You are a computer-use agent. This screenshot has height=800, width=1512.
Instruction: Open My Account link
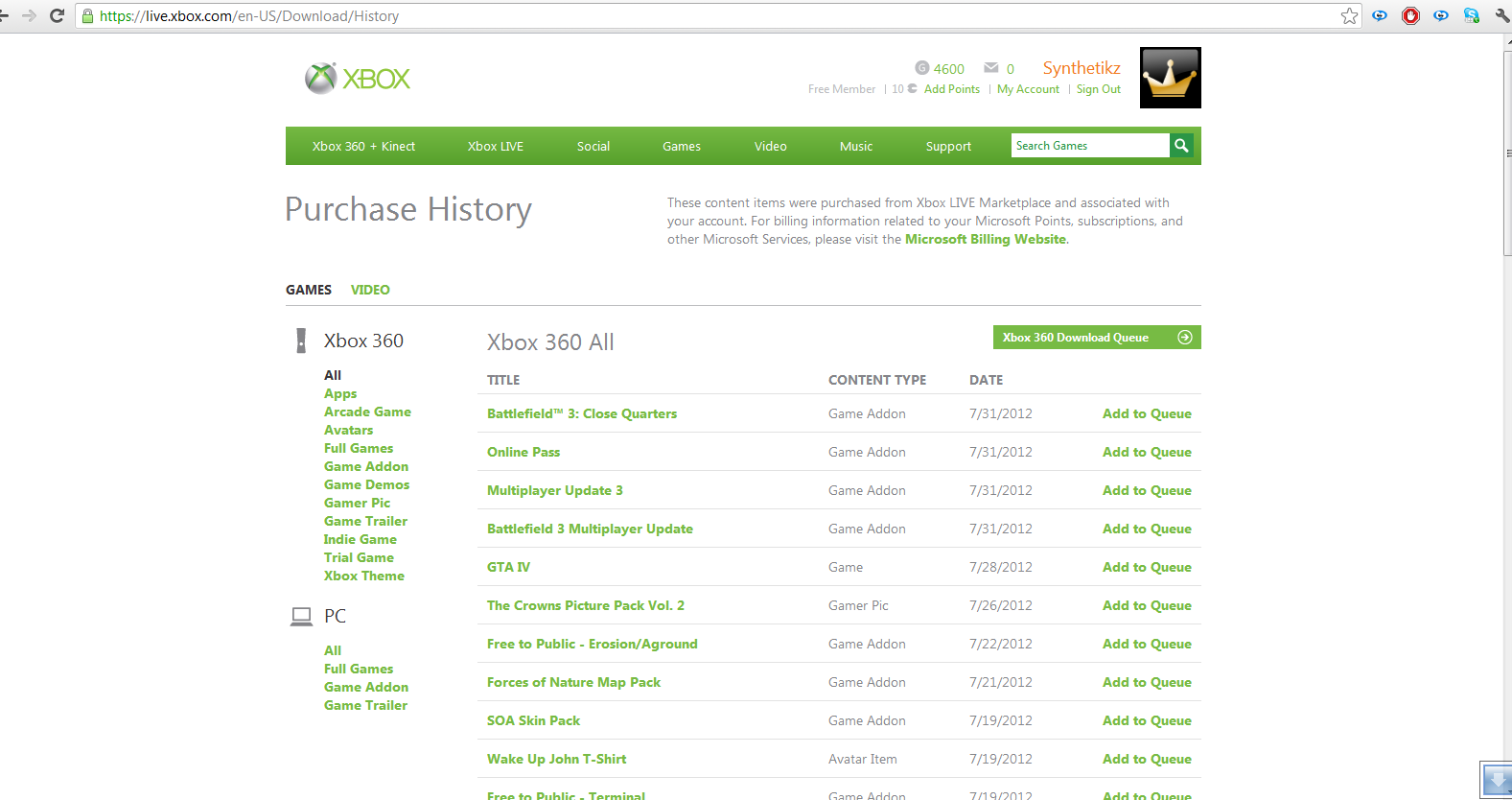(x=1028, y=89)
